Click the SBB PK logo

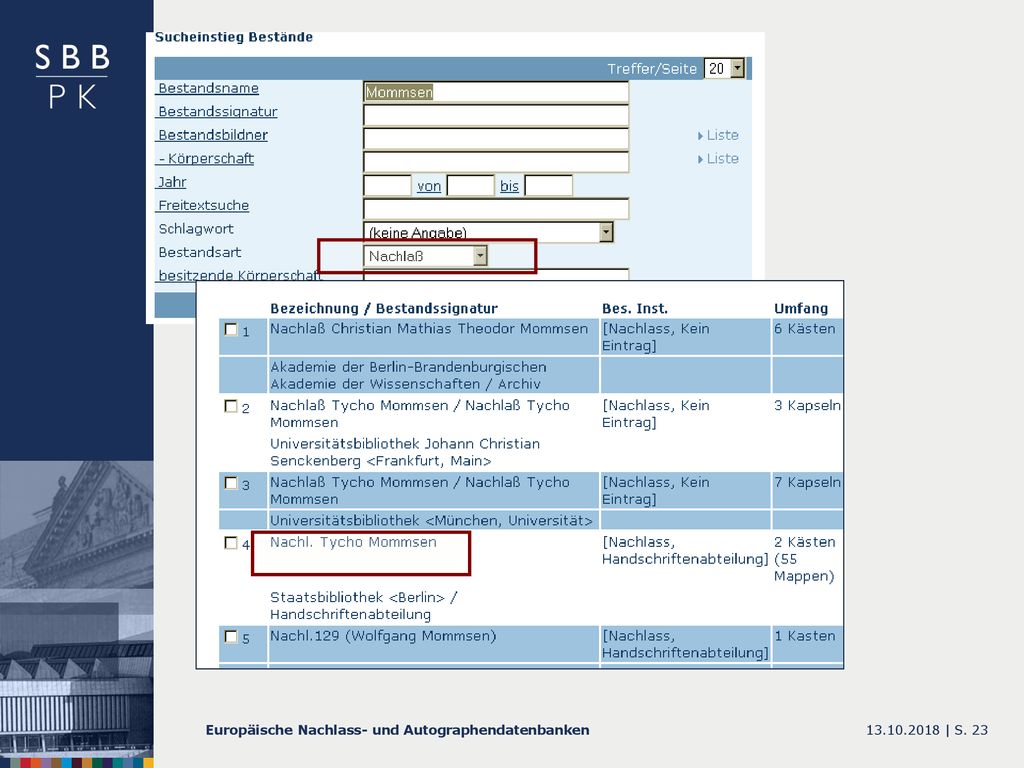(72, 76)
